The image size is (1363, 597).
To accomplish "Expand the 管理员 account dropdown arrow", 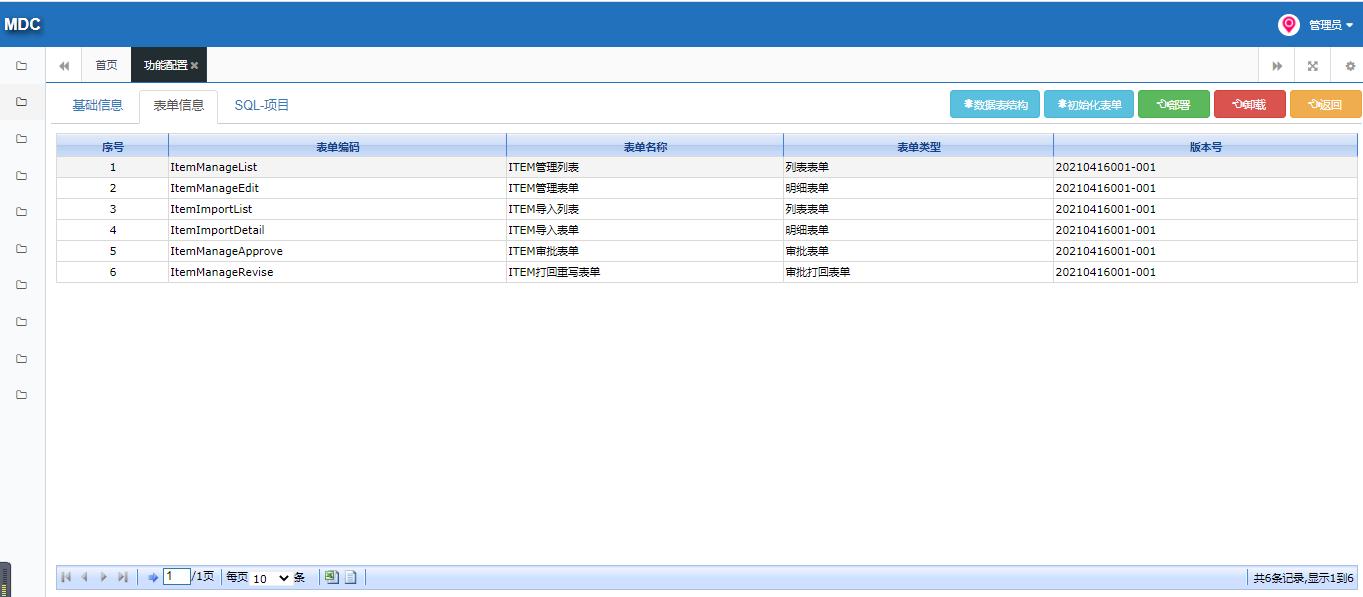I will [x=1349, y=26].
